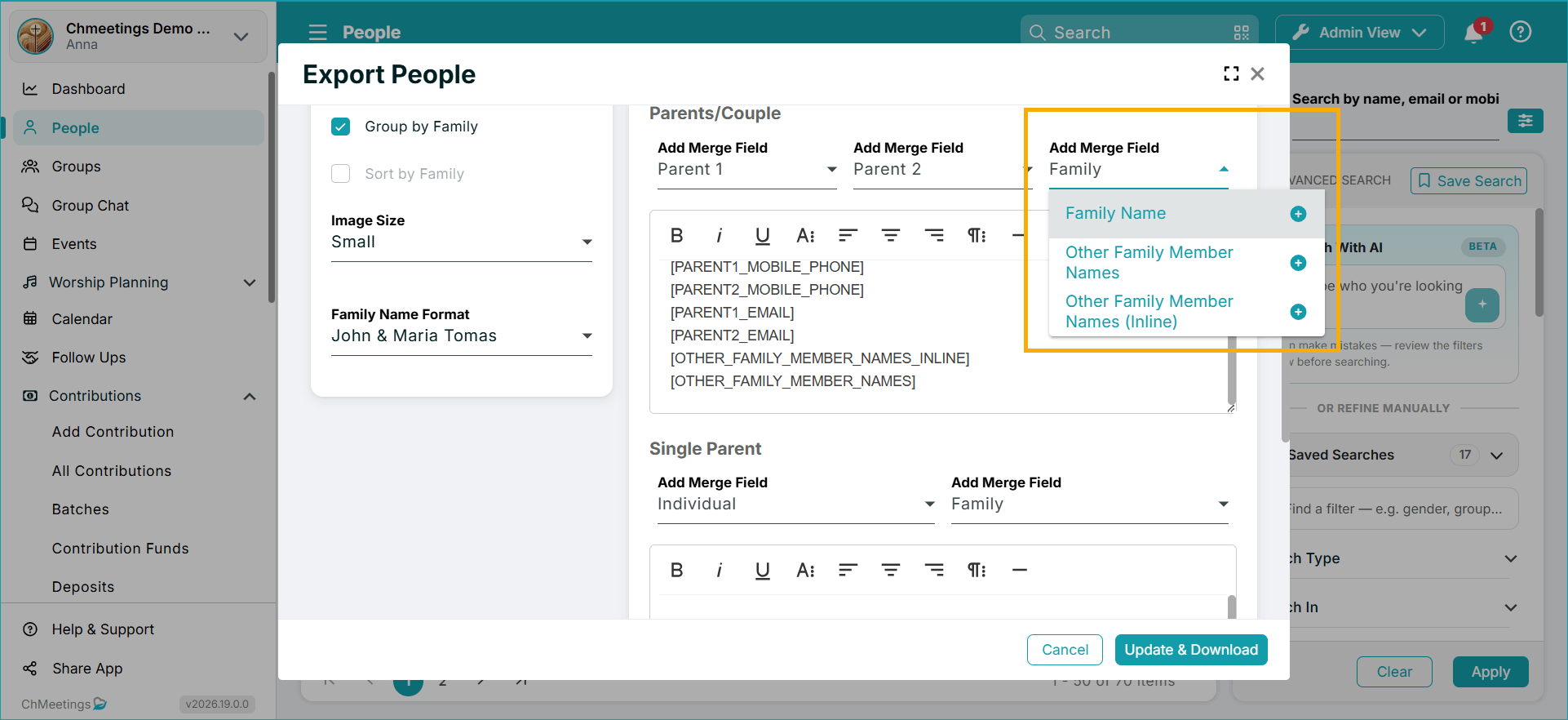1568x720 pixels.
Task: Apply italic in Parents/Couple editor
Action: 719,236
